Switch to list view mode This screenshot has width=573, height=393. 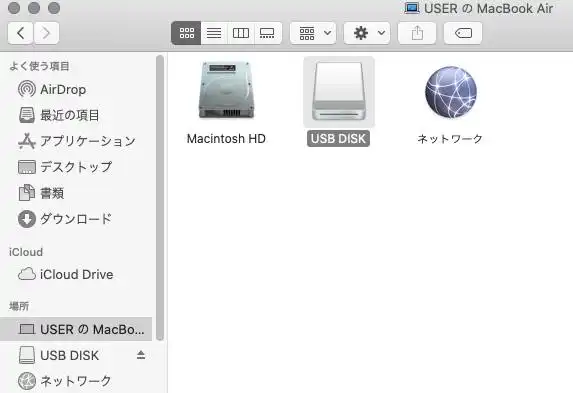pos(214,33)
